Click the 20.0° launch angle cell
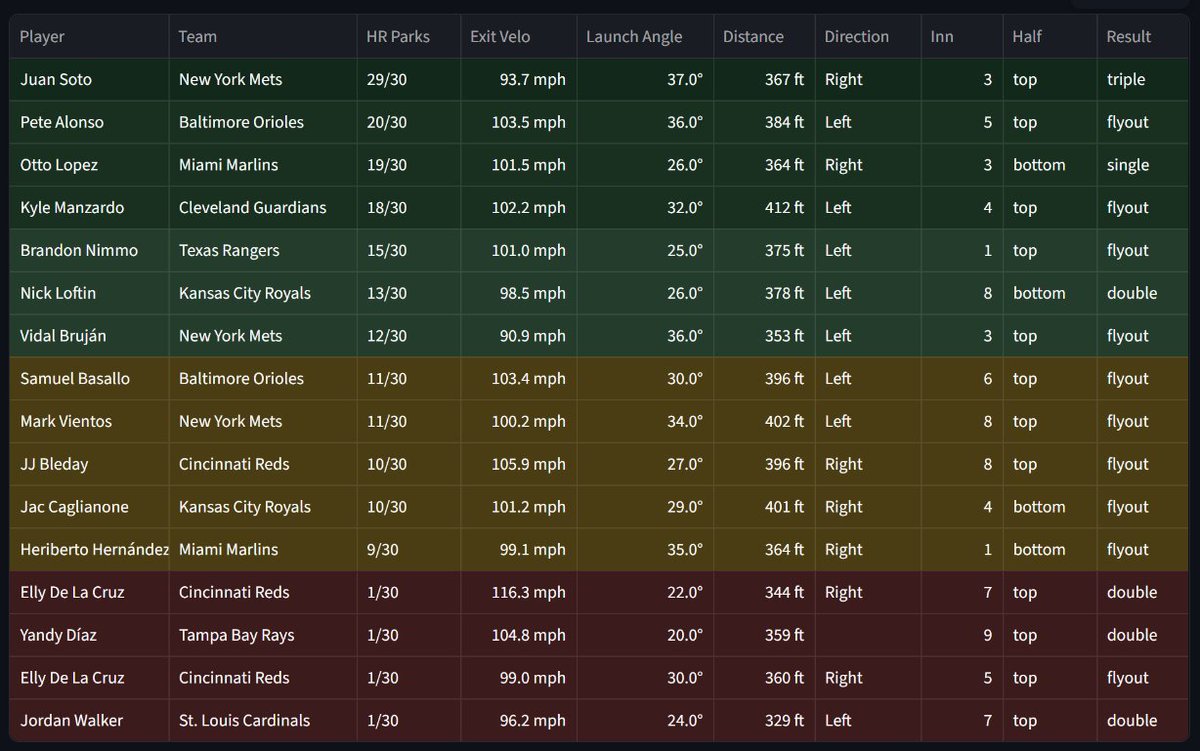Image resolution: width=1200 pixels, height=751 pixels. pyautogui.click(x=645, y=635)
